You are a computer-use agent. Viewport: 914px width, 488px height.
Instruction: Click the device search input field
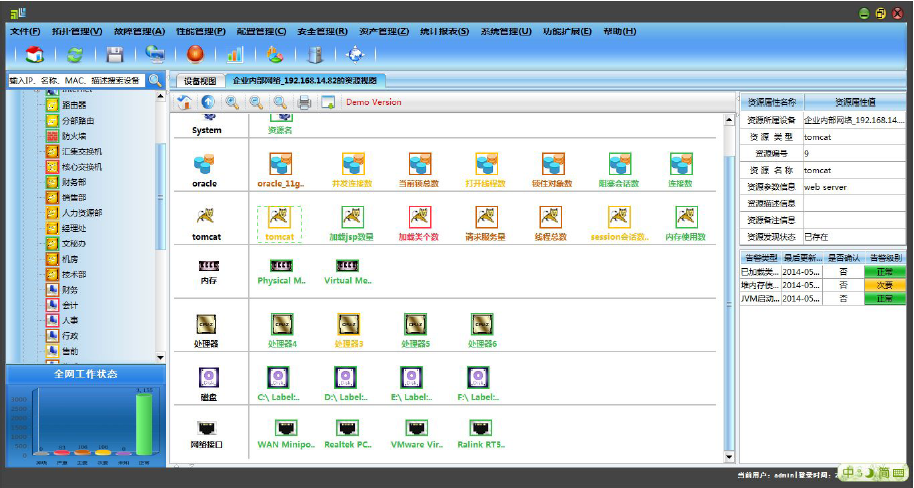pos(75,79)
